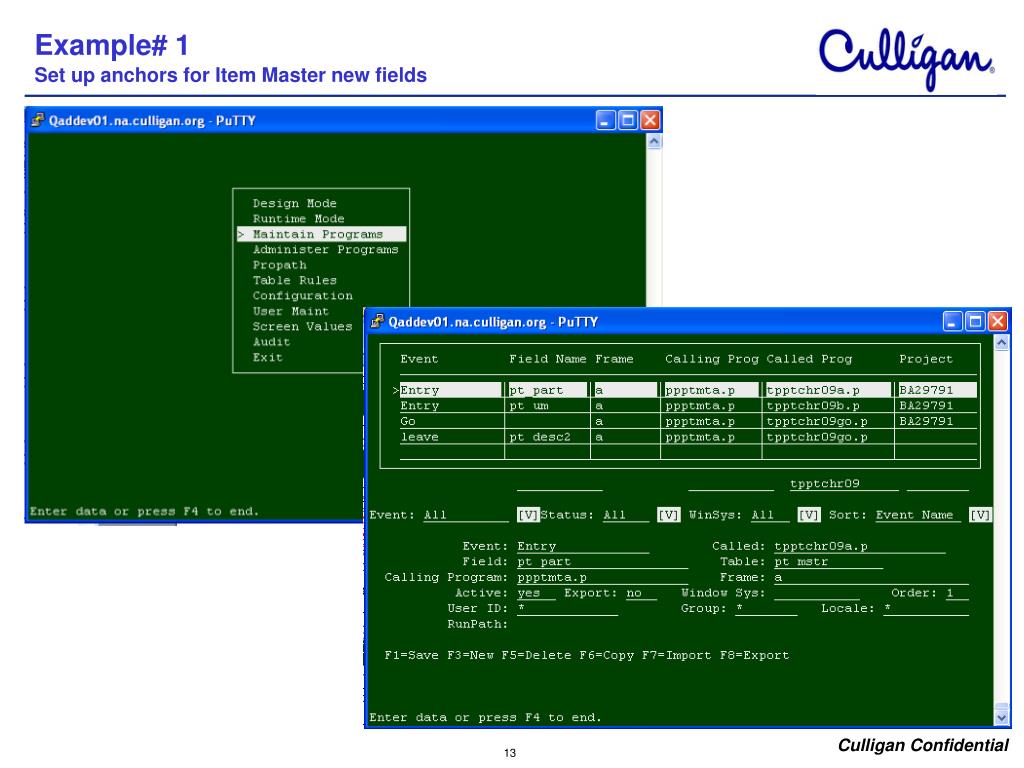Close the front PuTTY window
The width and height of the screenshot is (1024, 768).
click(997, 321)
